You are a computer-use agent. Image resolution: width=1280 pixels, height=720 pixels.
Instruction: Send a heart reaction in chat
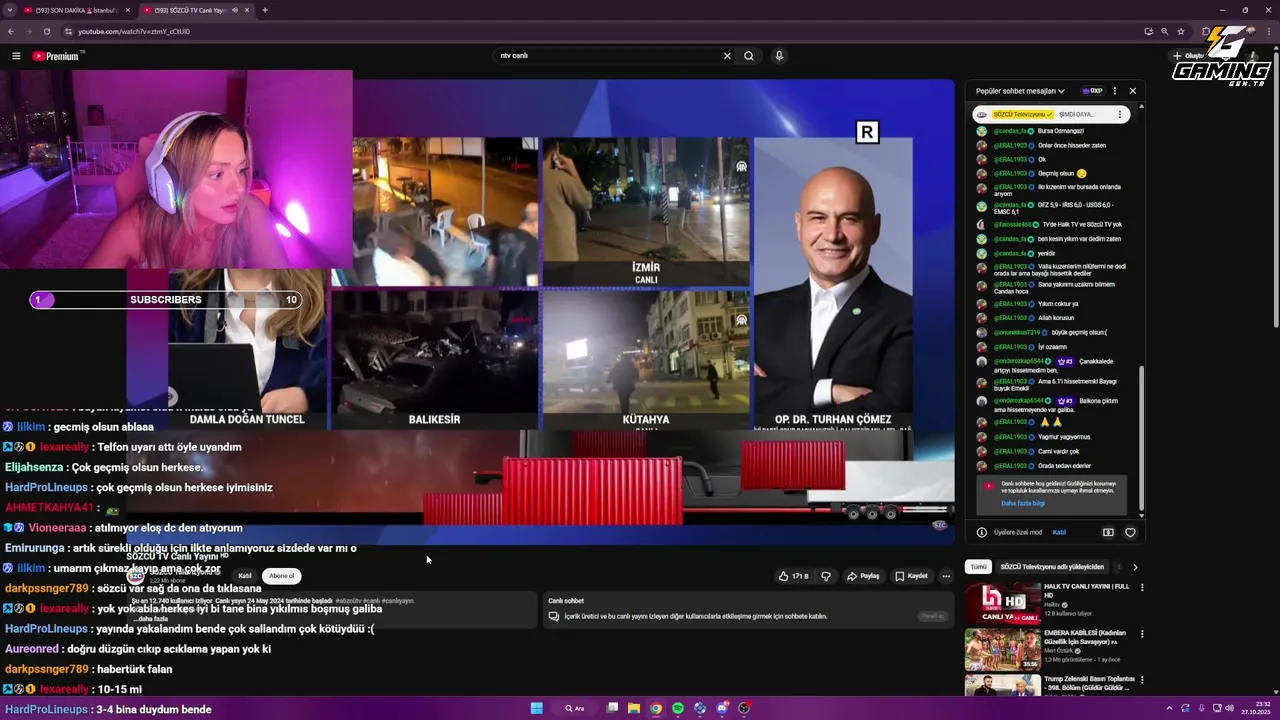pyautogui.click(x=1131, y=533)
